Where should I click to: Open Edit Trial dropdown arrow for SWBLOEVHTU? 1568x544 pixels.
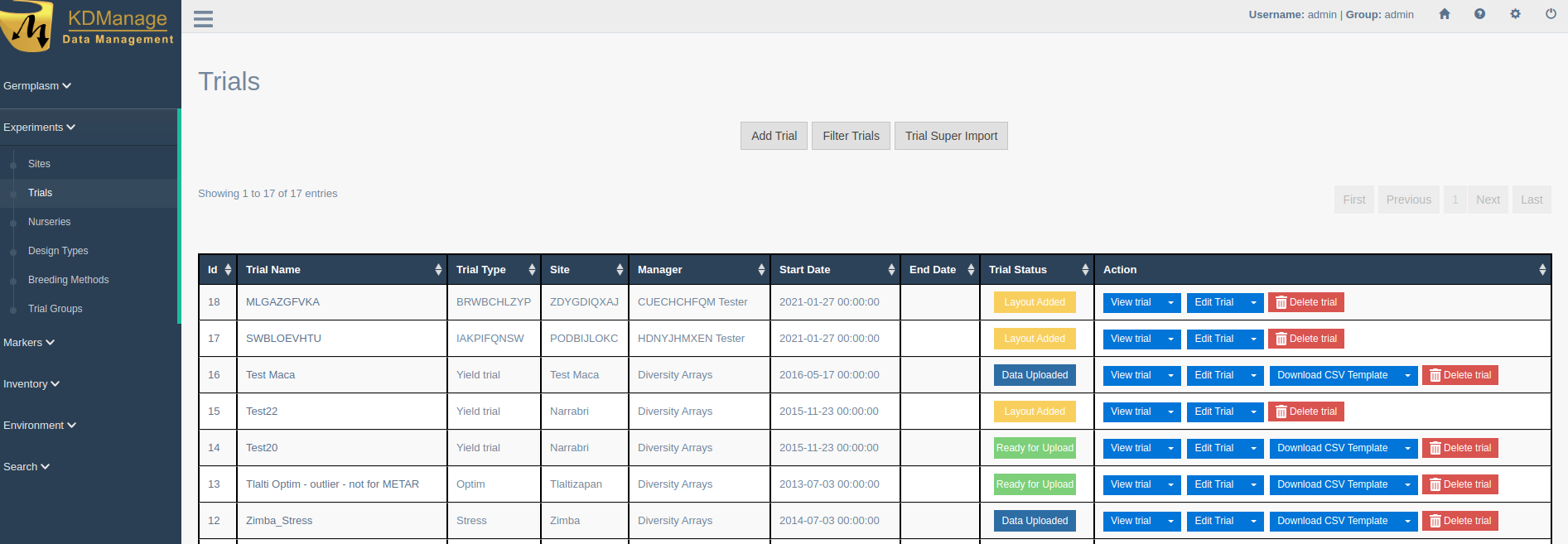[x=1253, y=339]
